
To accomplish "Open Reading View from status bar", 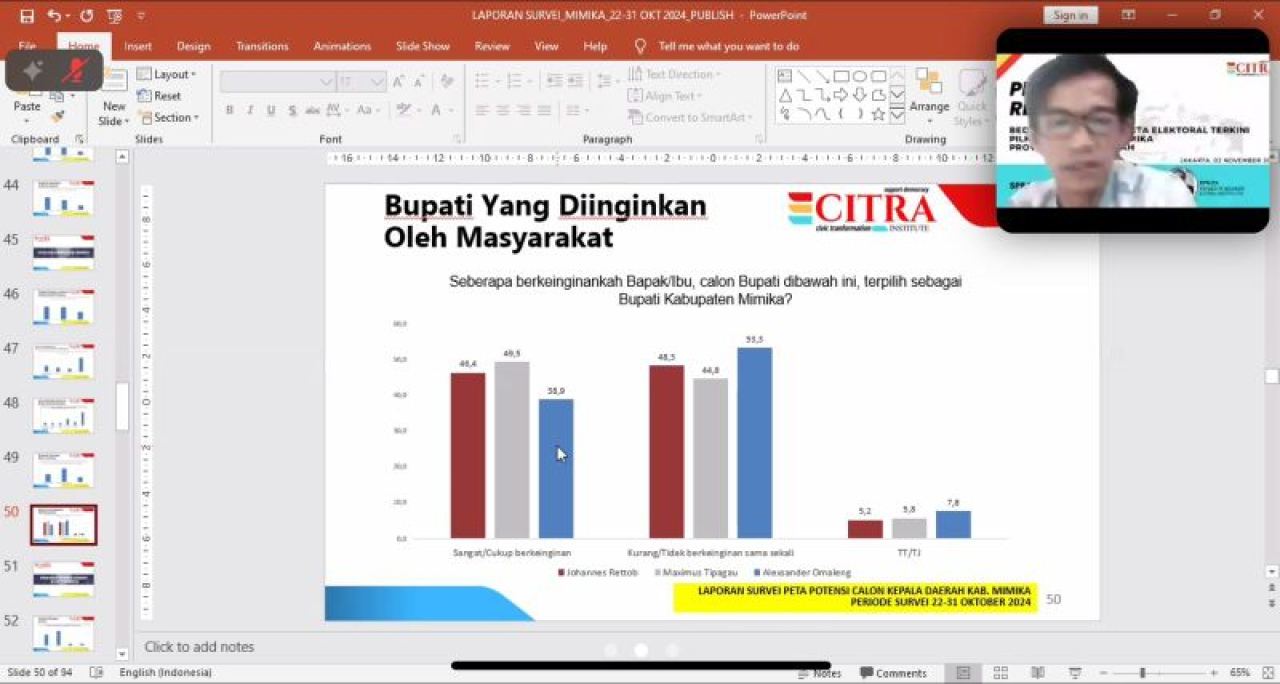I will (1037, 673).
